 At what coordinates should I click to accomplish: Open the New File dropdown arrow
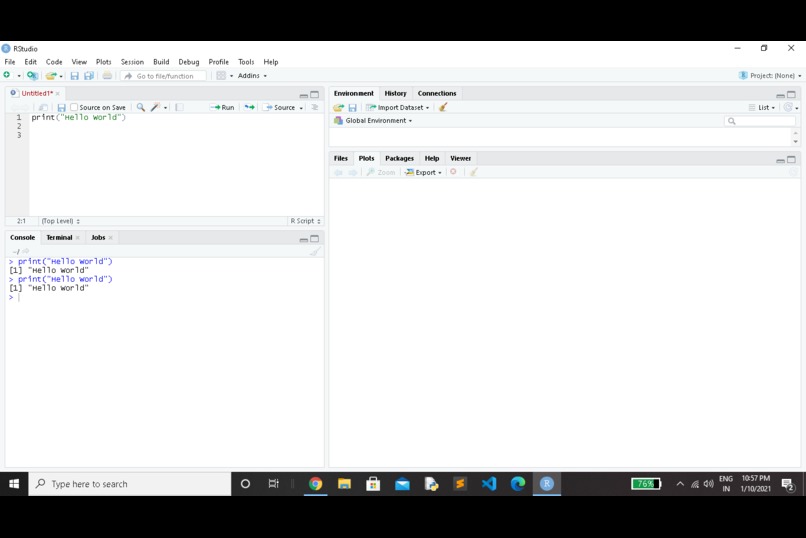point(19,76)
